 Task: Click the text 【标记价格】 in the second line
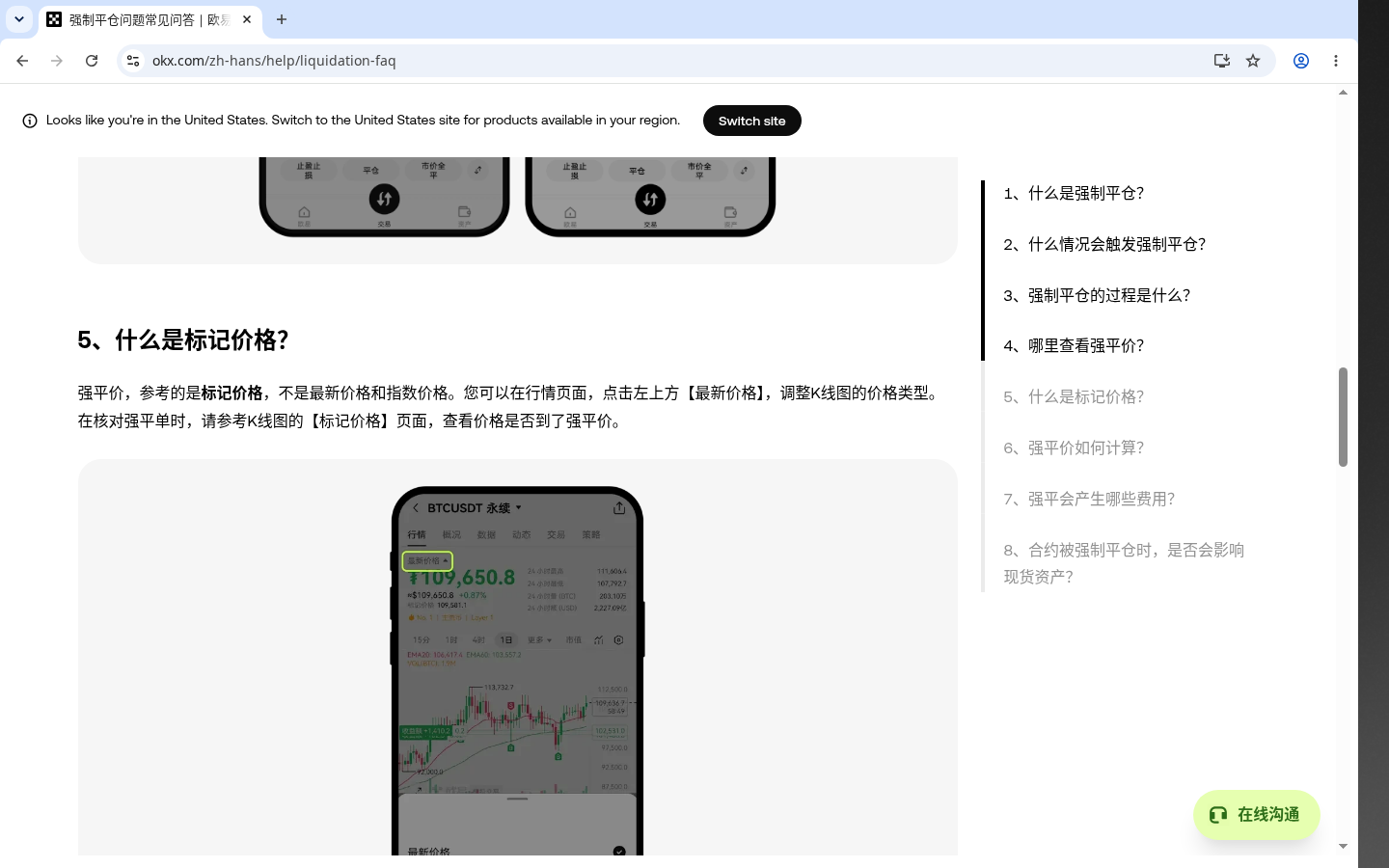tap(349, 420)
